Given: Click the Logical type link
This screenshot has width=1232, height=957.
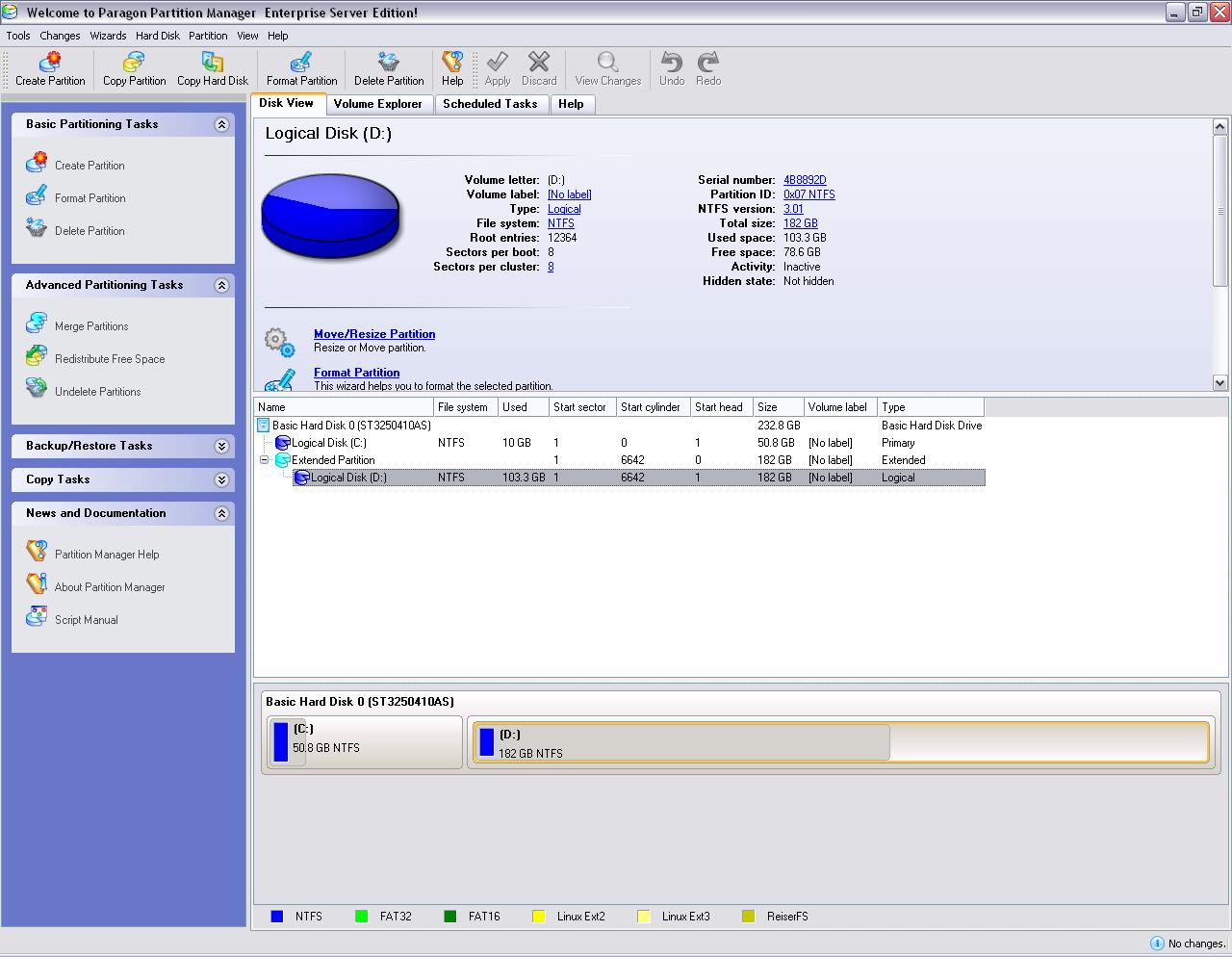Looking at the screenshot, I should pyautogui.click(x=564, y=209).
